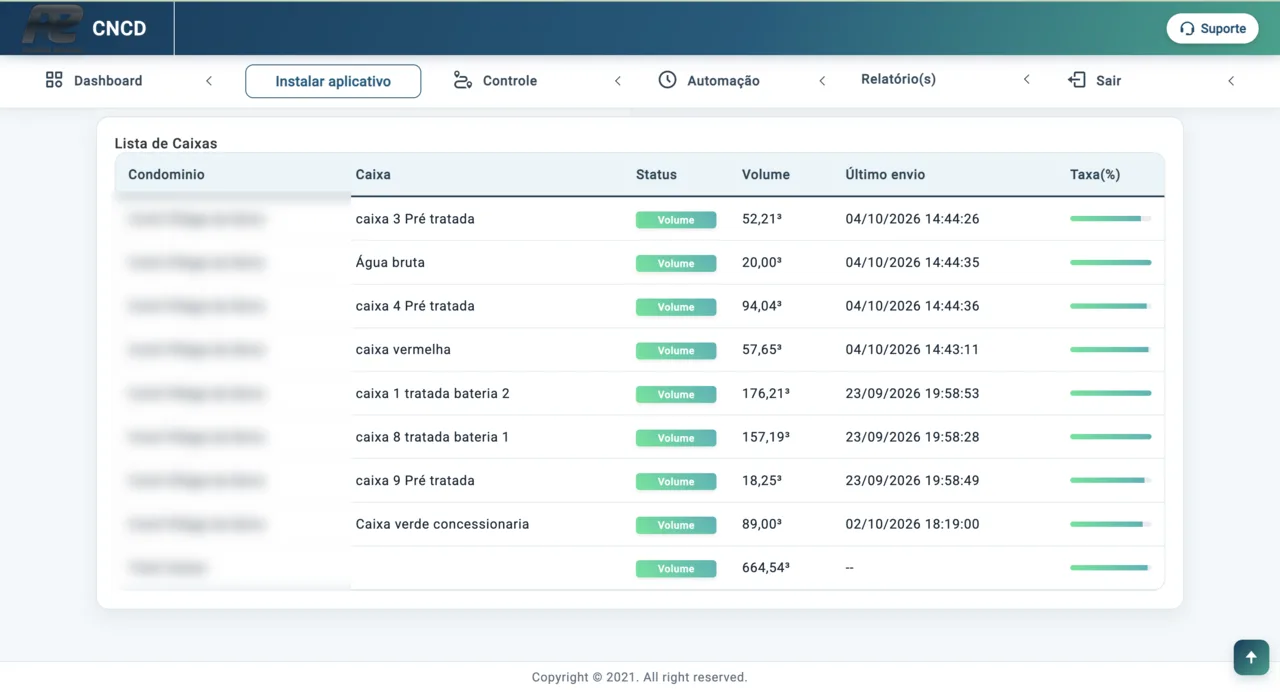Click the volume value 94,04³
1280x693 pixels.
762,306
